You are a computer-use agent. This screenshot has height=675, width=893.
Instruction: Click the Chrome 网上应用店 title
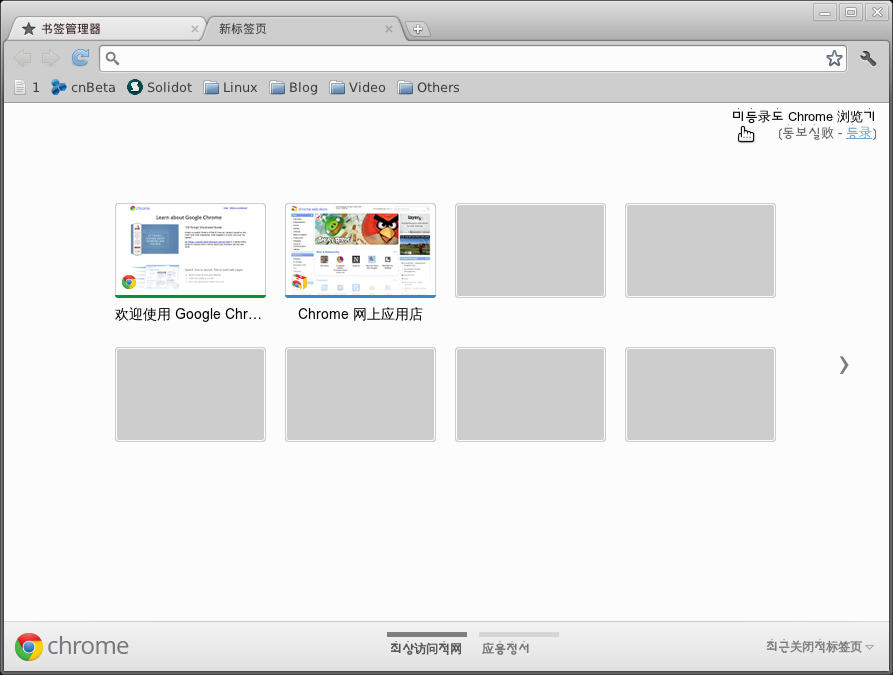pos(360,314)
